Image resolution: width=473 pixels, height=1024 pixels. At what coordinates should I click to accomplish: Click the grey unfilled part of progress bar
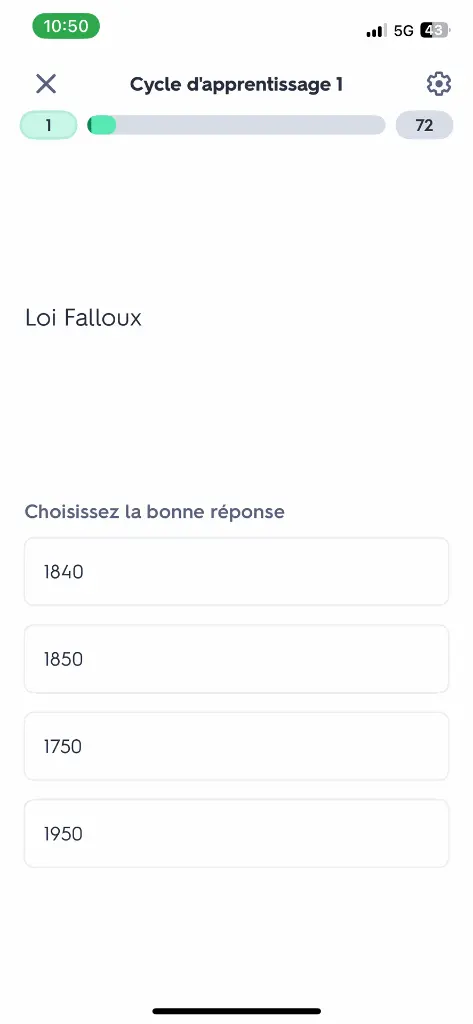(x=251, y=125)
